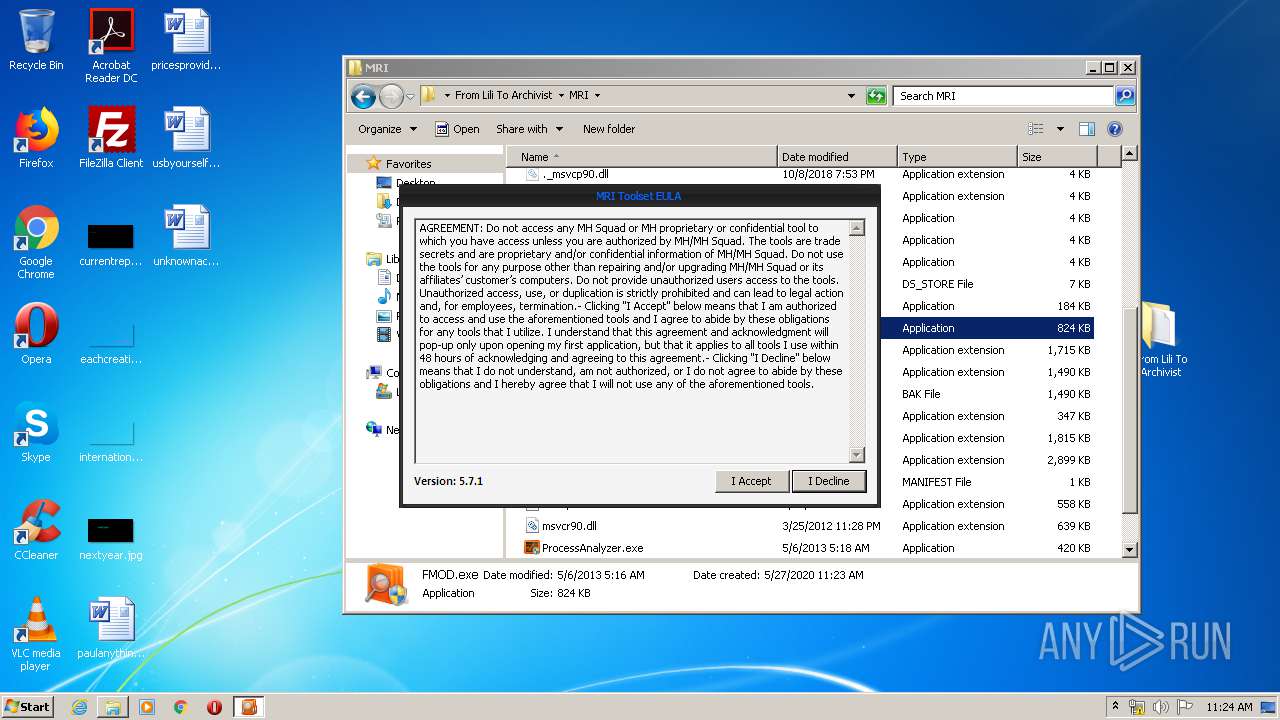
Task: Sort files by Size column
Action: tap(1057, 157)
